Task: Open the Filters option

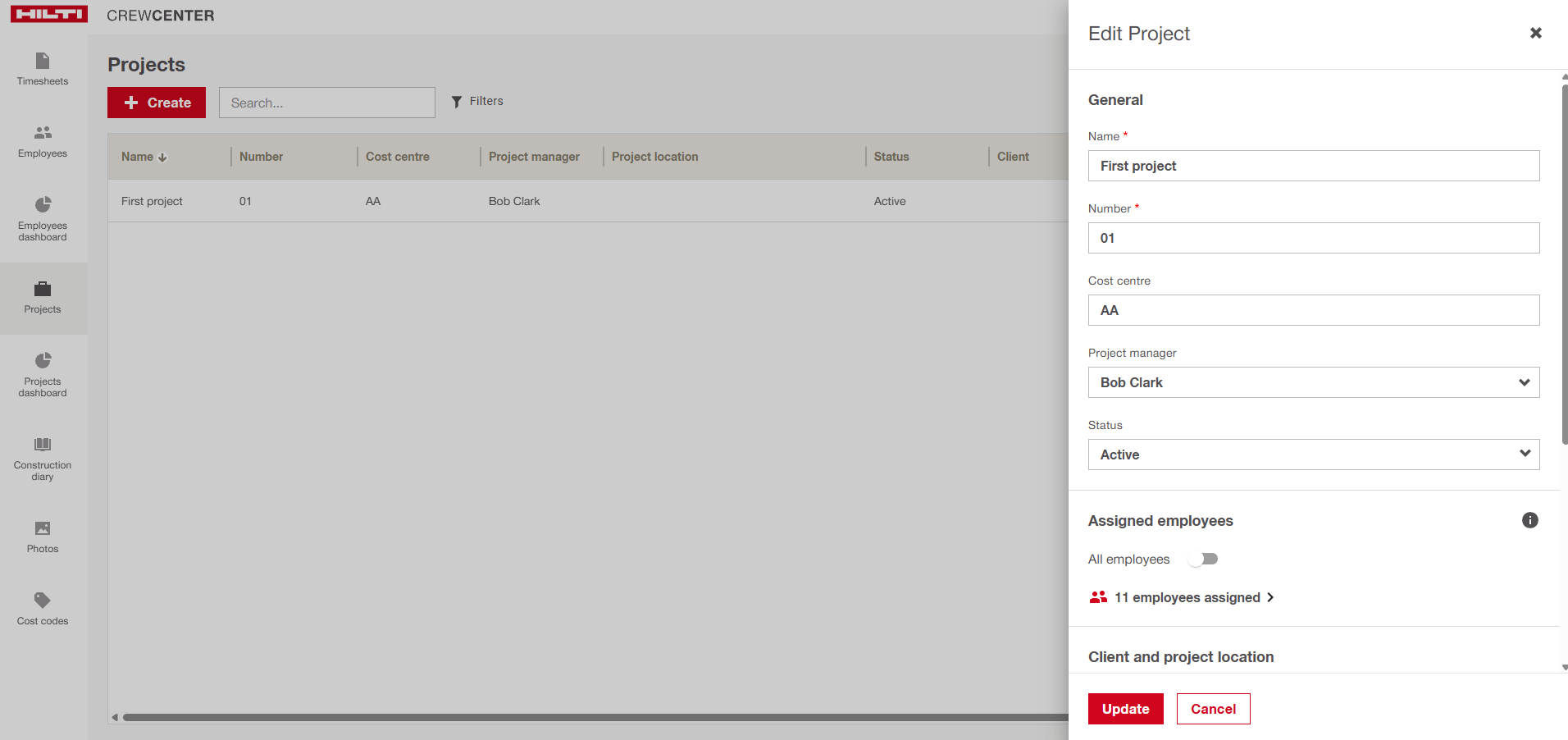Action: coord(477,102)
